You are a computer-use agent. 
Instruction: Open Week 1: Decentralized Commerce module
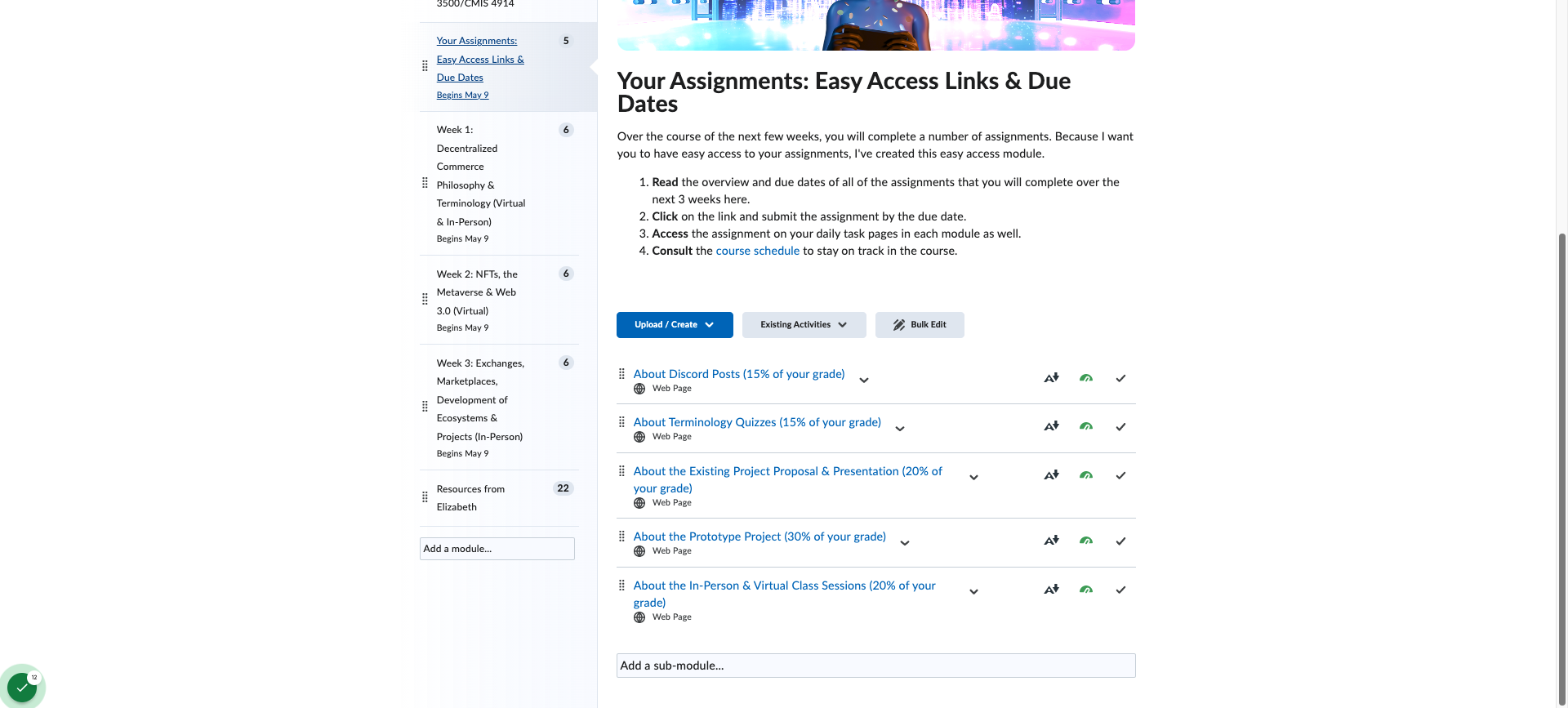[x=481, y=176]
